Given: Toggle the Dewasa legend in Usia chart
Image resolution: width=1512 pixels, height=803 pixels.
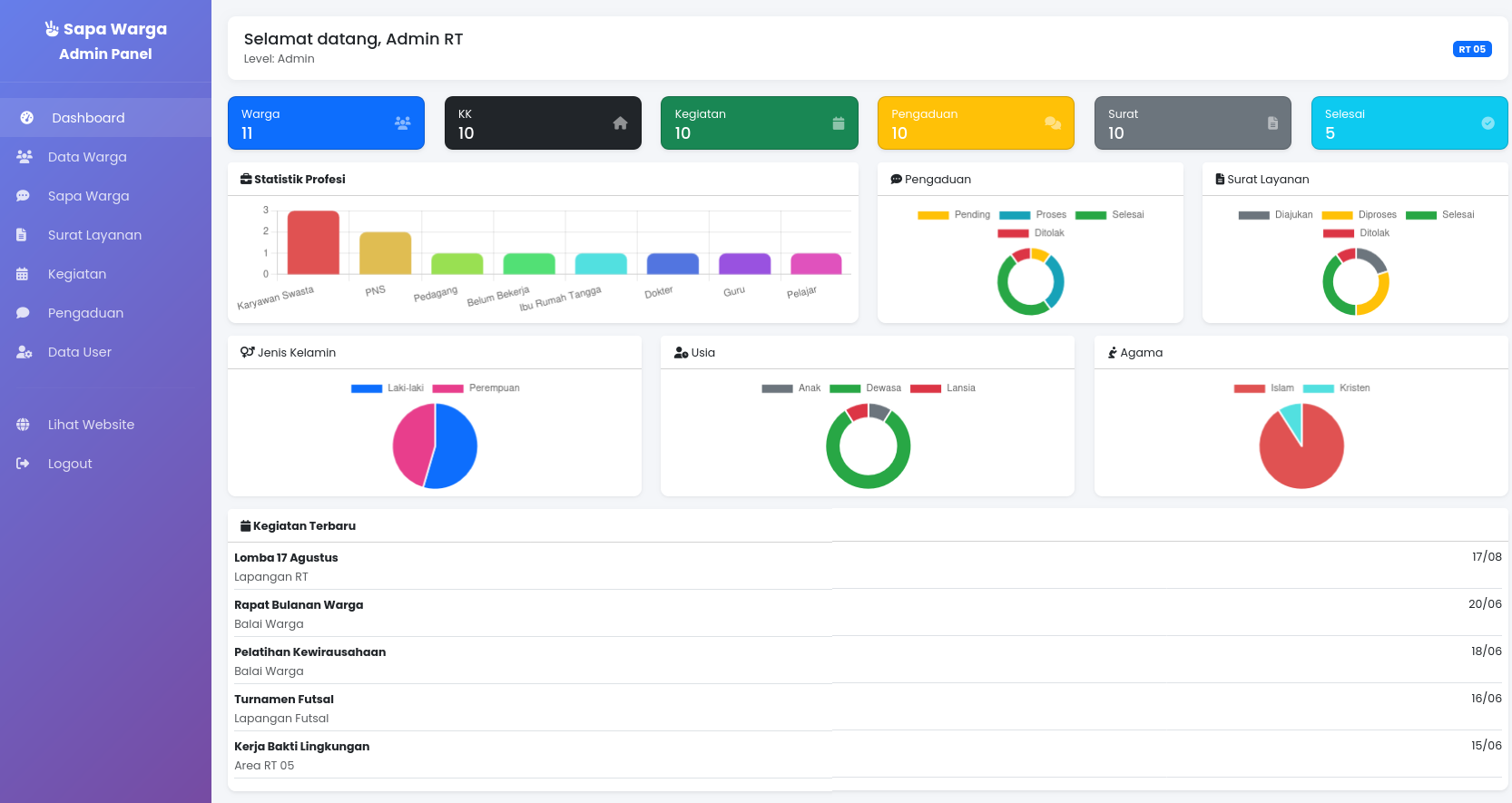Looking at the screenshot, I should [865, 388].
